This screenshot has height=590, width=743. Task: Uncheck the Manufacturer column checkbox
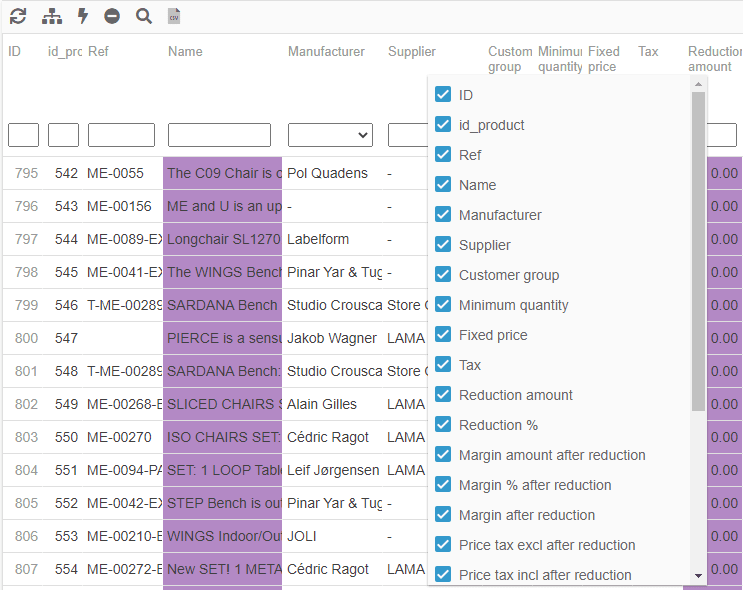[x=443, y=215]
